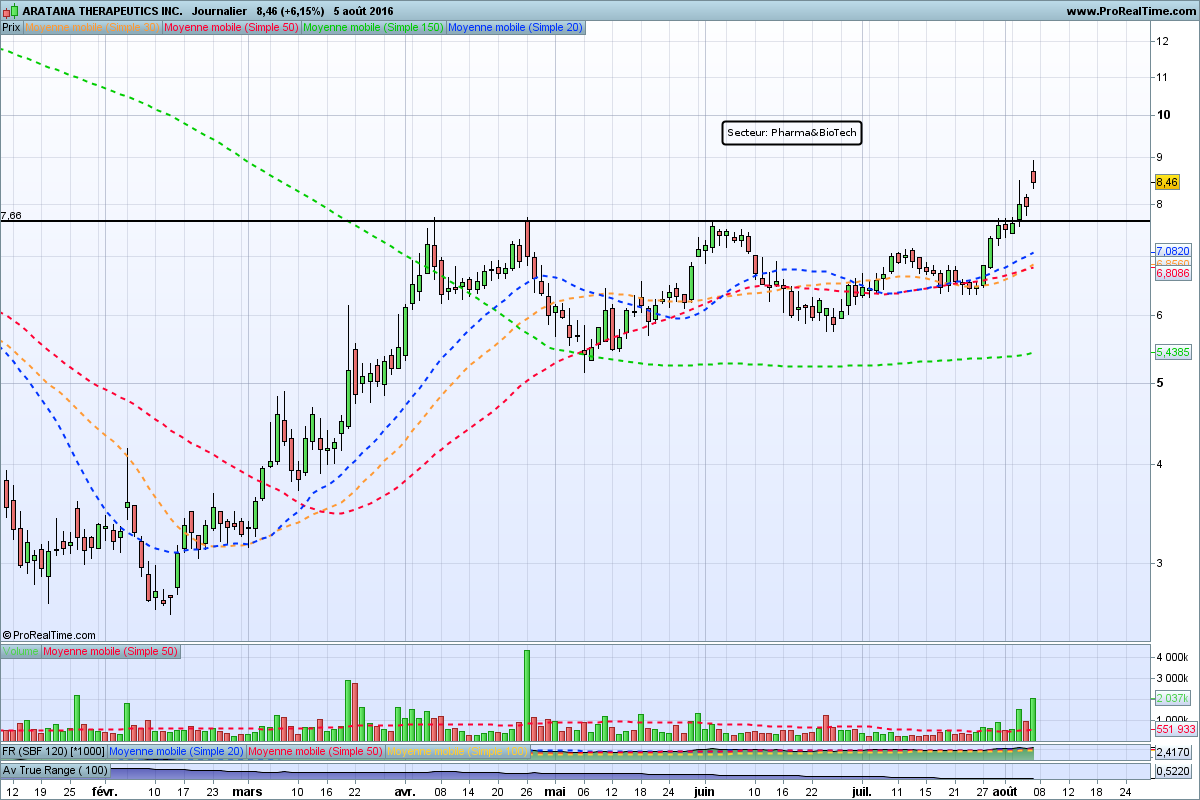Click the red 6,8086 moving average value
1200x800 pixels.
[1172, 273]
